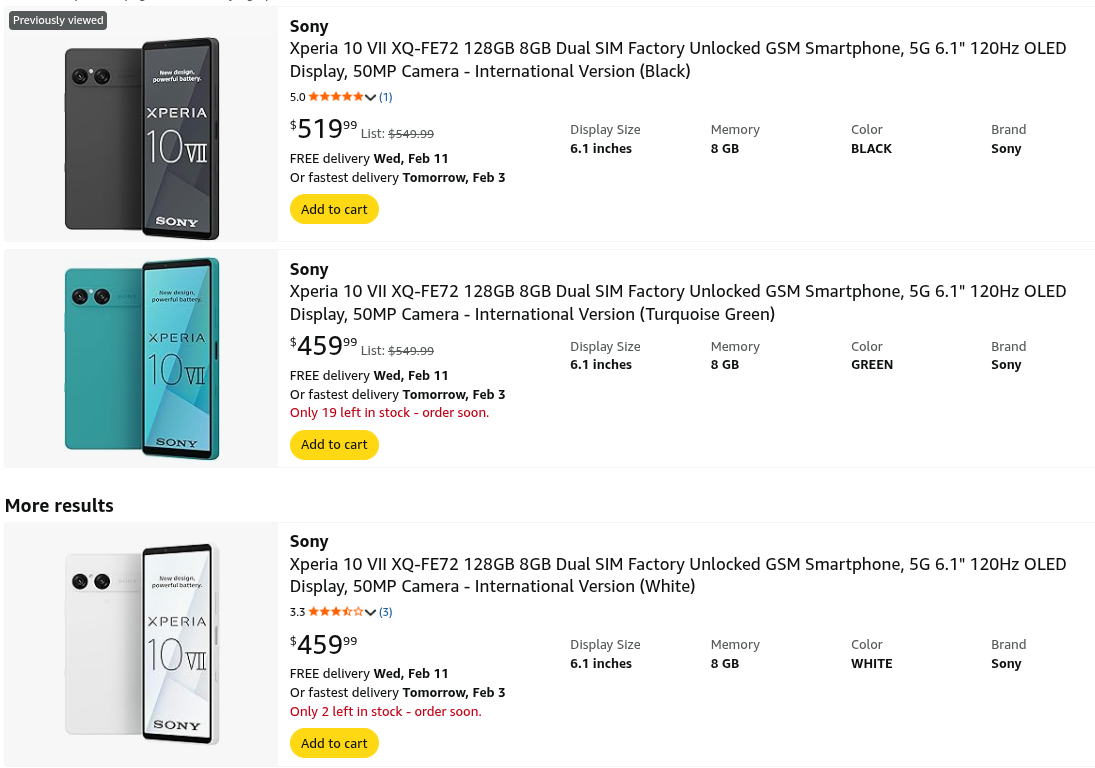Viewport: 1095px width, 768px height.
Task: Click the 3.3 star rating icons on White model
Action: [336, 612]
